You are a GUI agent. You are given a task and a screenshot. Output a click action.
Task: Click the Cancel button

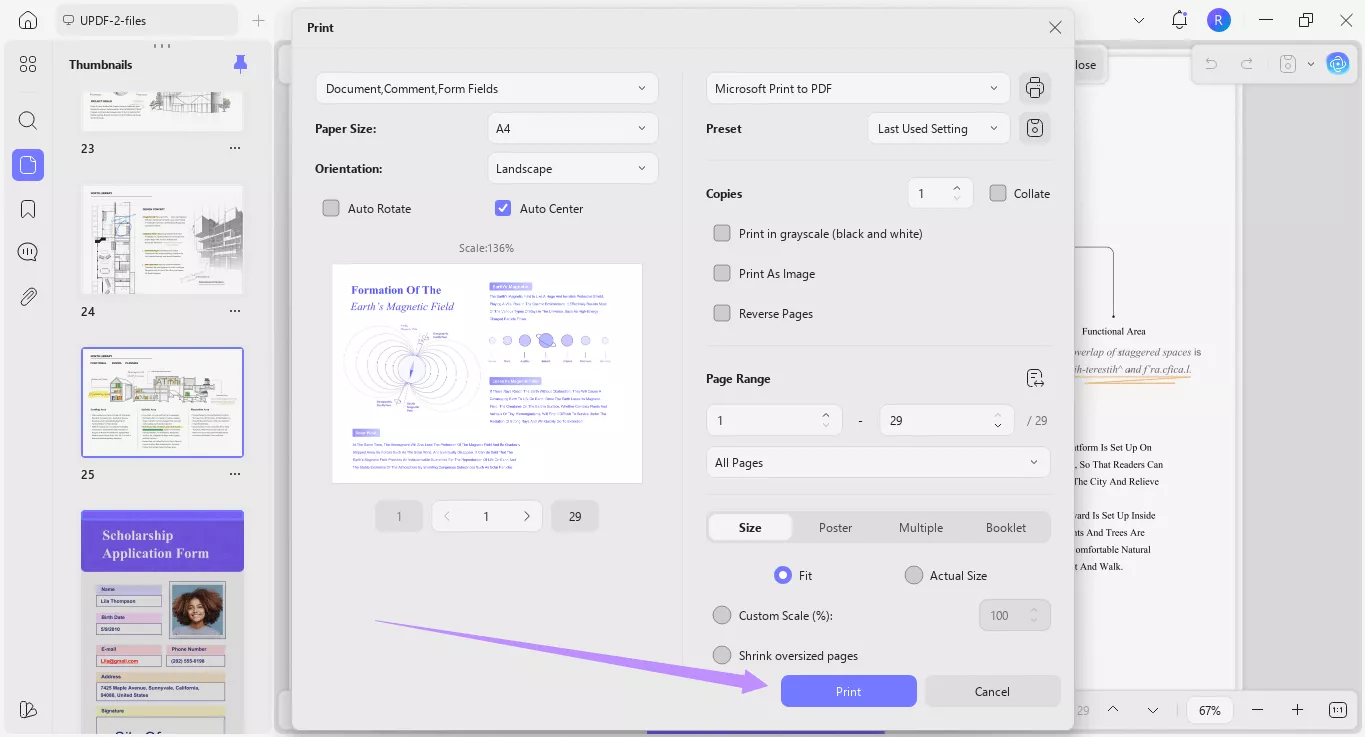point(992,691)
